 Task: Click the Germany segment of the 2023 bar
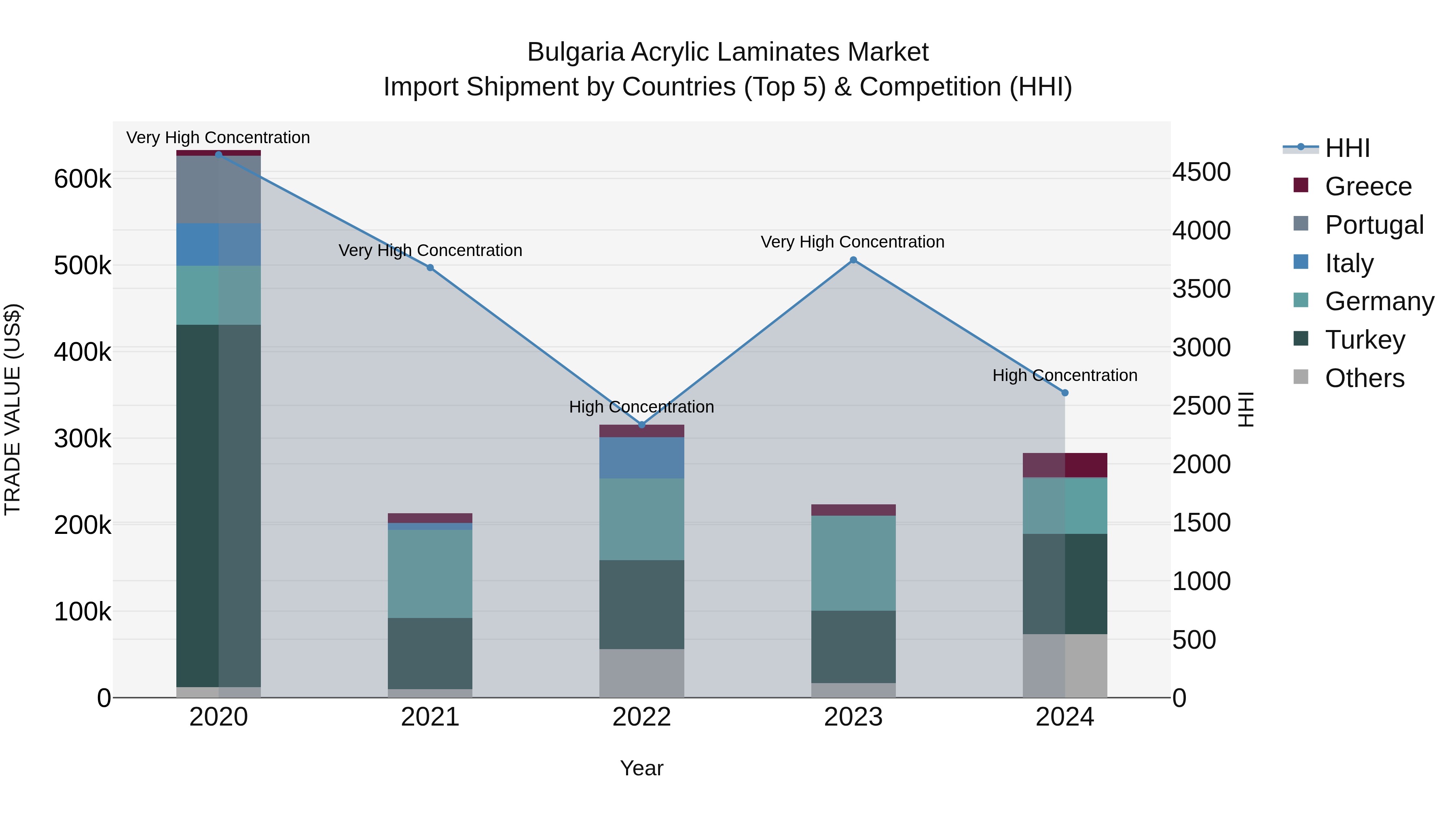click(x=853, y=563)
